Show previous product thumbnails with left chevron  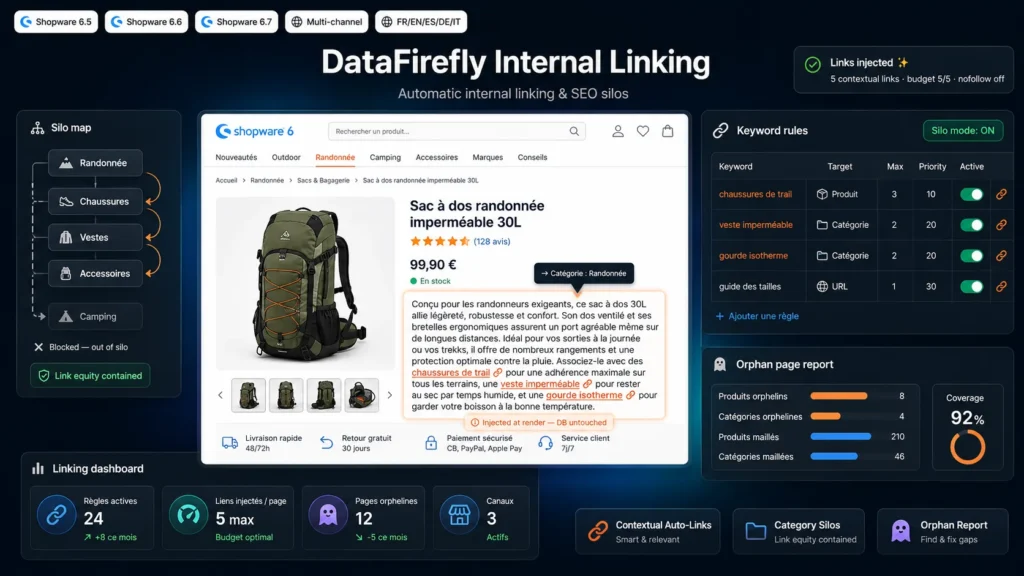point(220,395)
